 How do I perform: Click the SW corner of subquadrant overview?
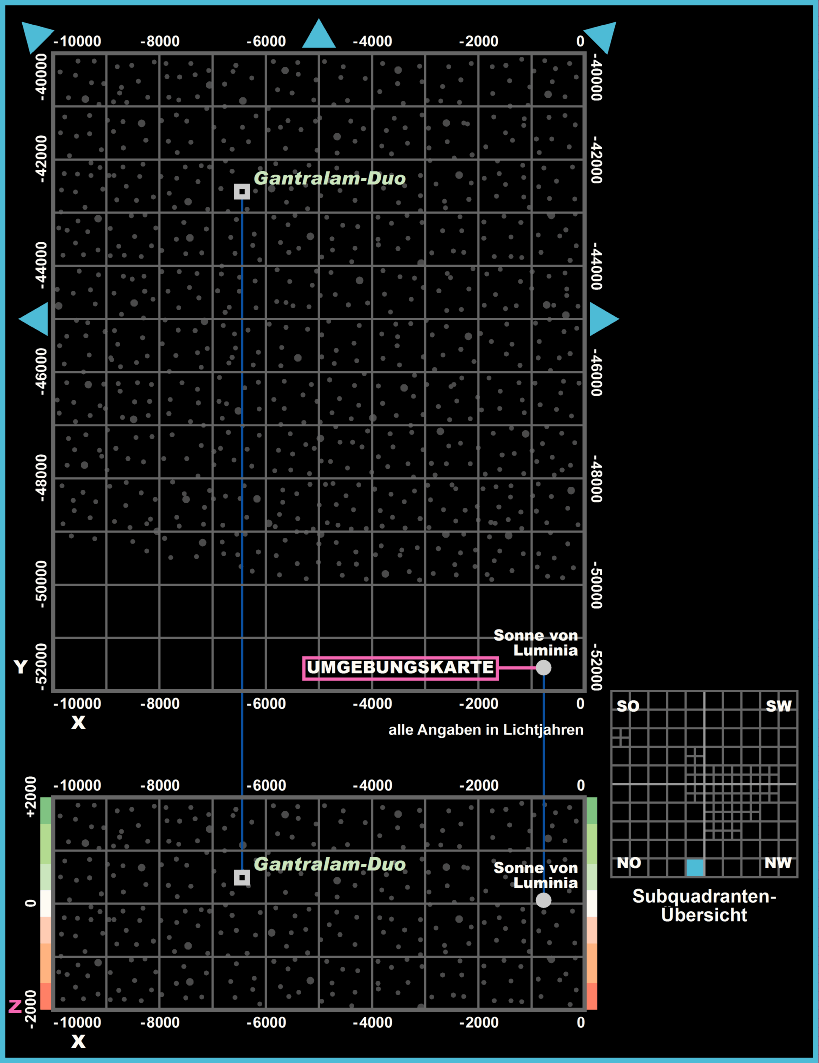(778, 707)
